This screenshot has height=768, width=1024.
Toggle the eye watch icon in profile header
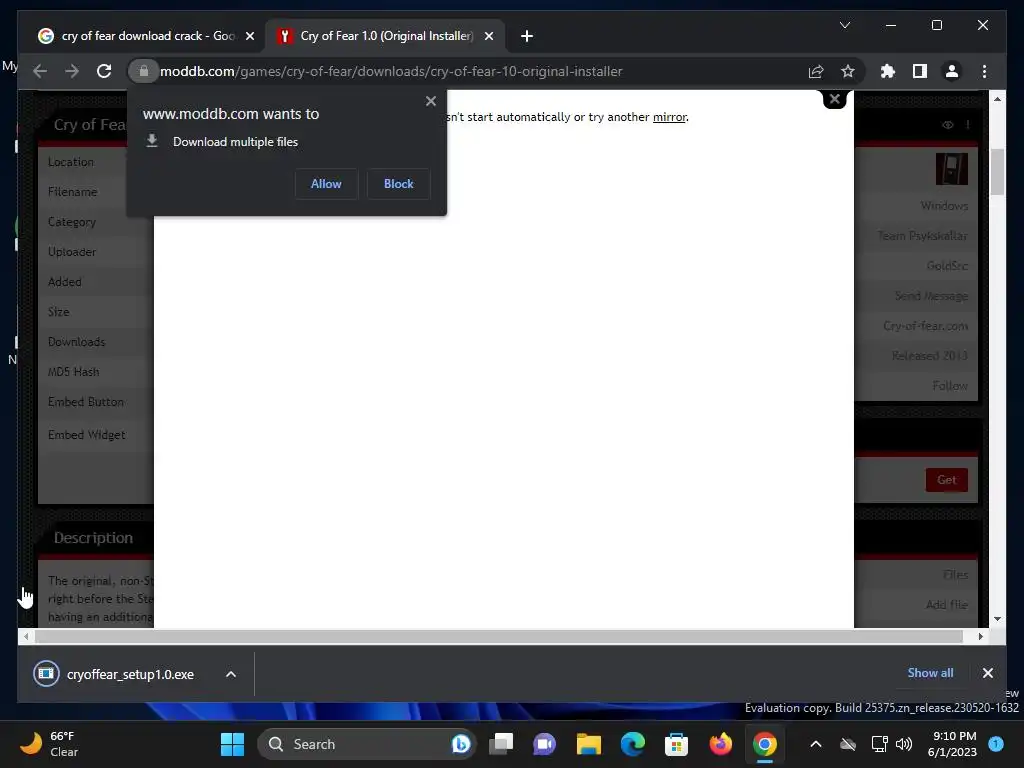(947, 125)
